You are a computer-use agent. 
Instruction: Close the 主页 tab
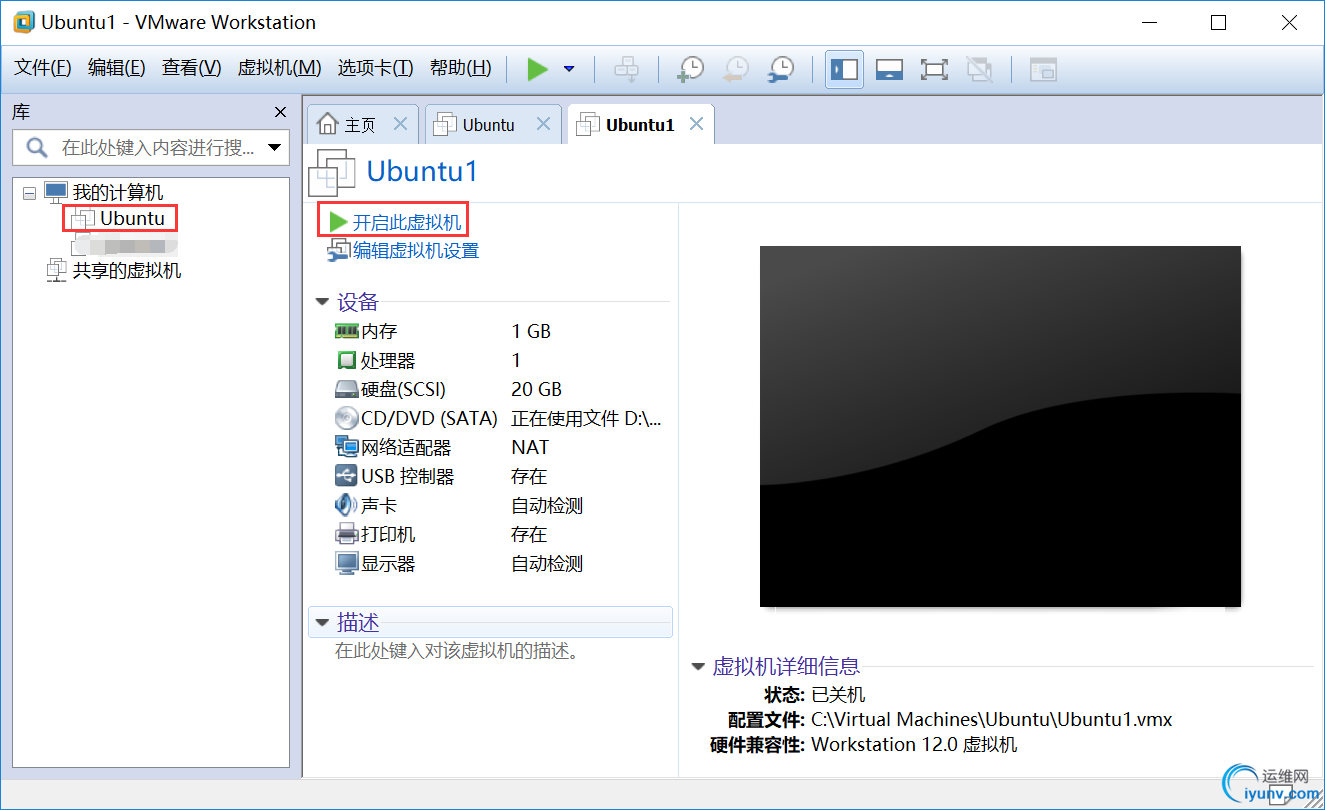tap(400, 124)
